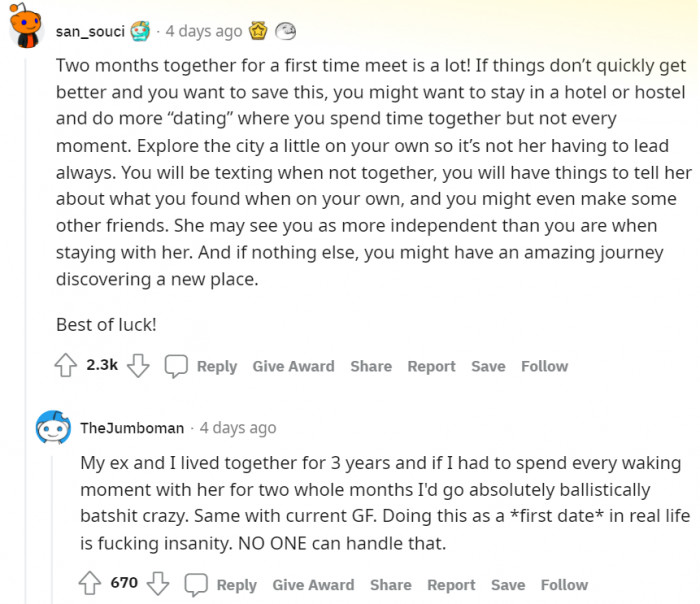Report san_souci's comment

pyautogui.click(x=431, y=366)
